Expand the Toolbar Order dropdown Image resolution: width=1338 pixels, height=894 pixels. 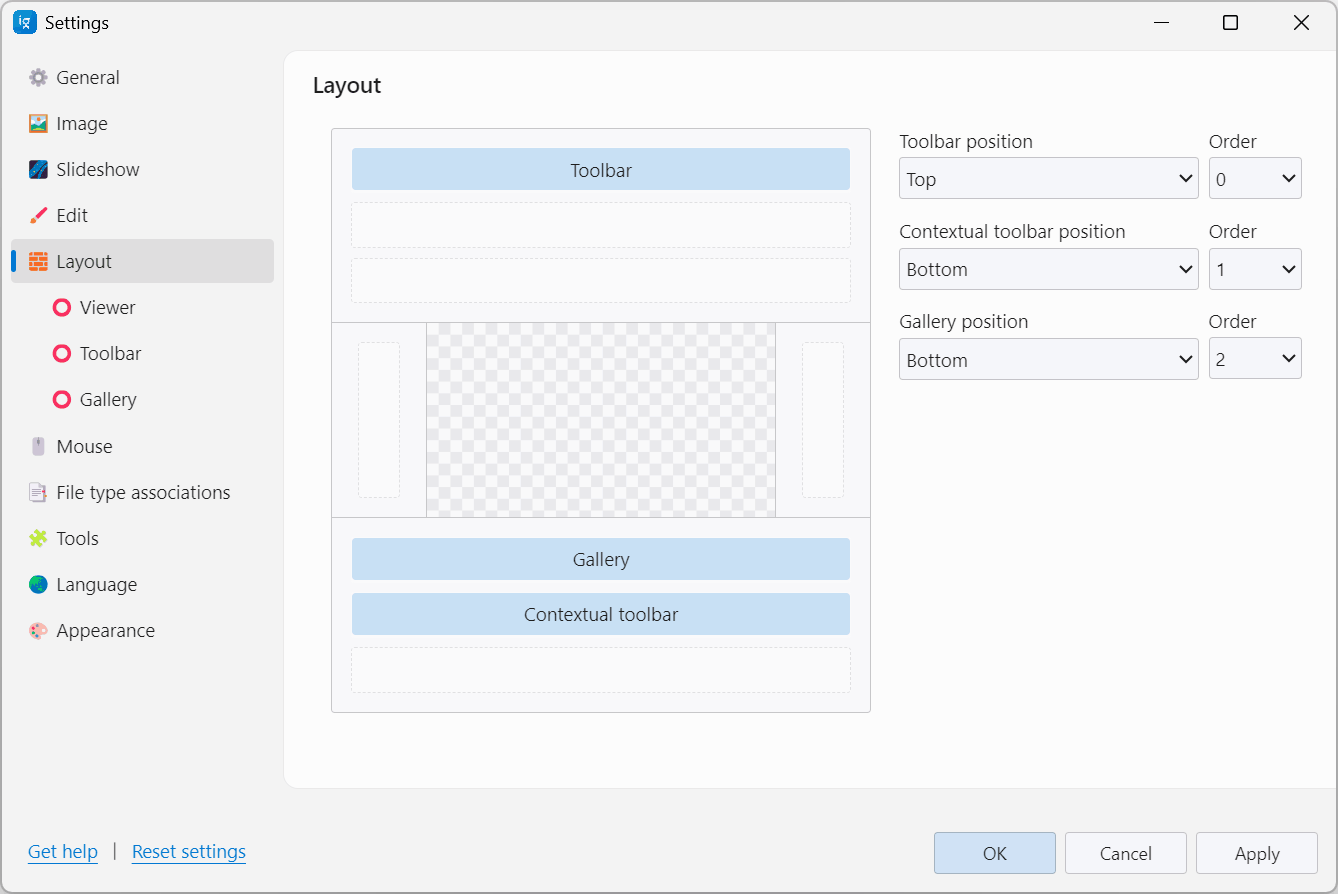(x=1254, y=179)
